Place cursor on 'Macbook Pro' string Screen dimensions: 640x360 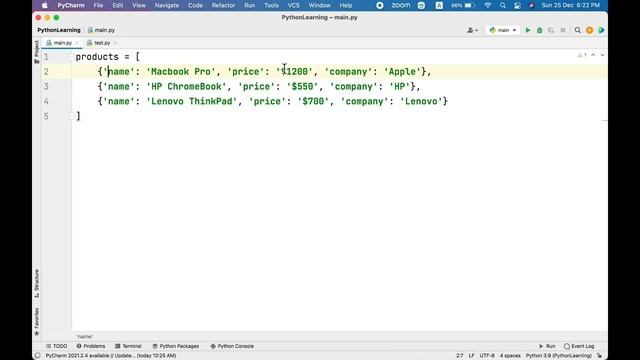[181, 72]
